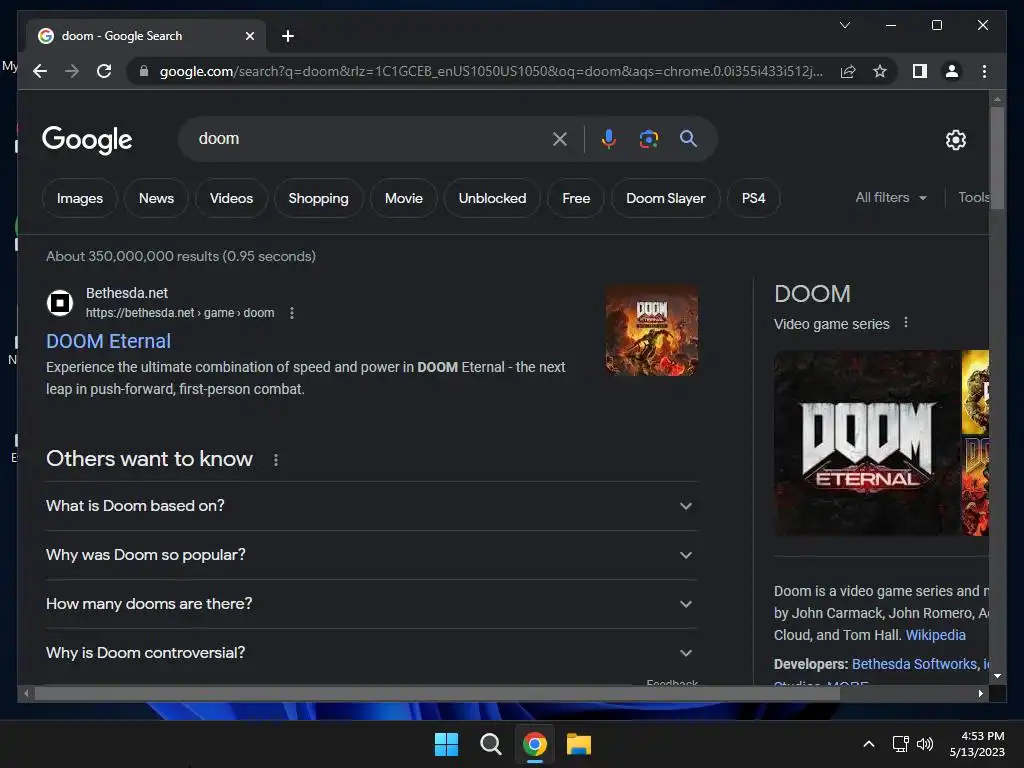Expand 'How many dooms are there?'
1024x768 pixels.
pyautogui.click(x=372, y=604)
